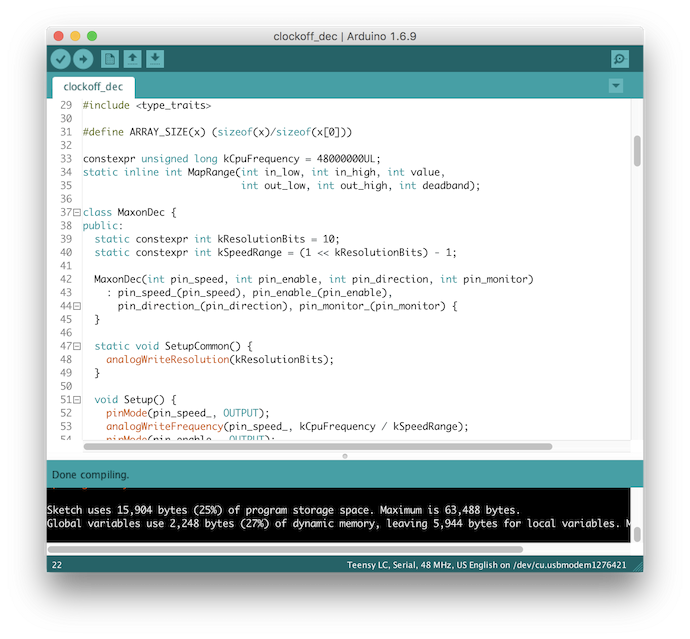Click 'int out_low, int out_high' parameter line
The image size is (690, 639).
[360, 186]
